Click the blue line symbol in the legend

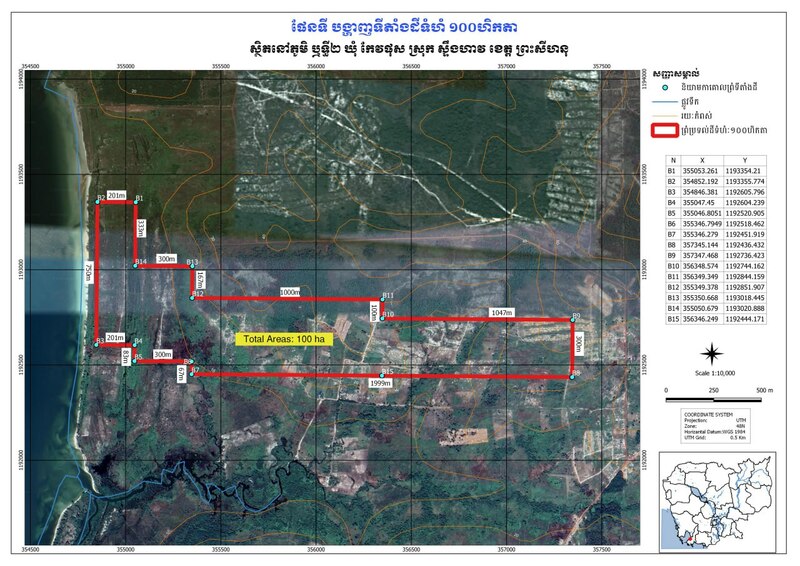point(665,102)
